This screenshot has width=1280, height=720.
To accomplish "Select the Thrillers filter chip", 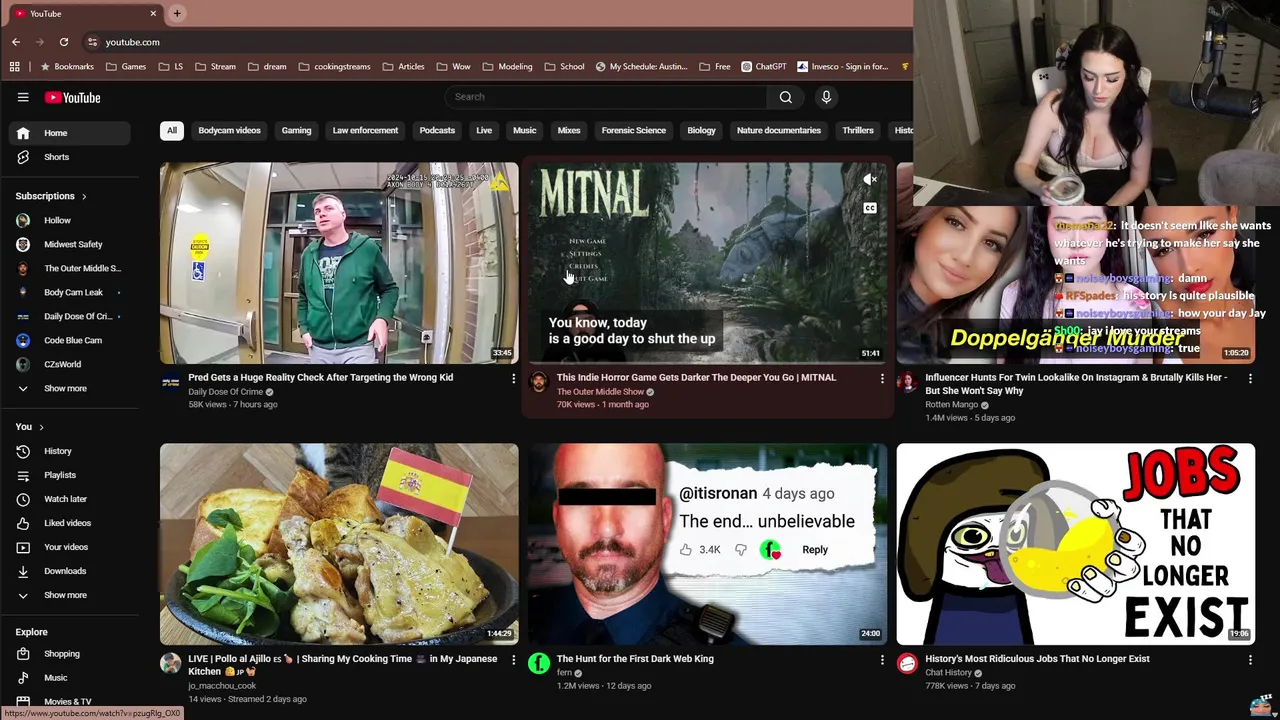I will point(858,131).
